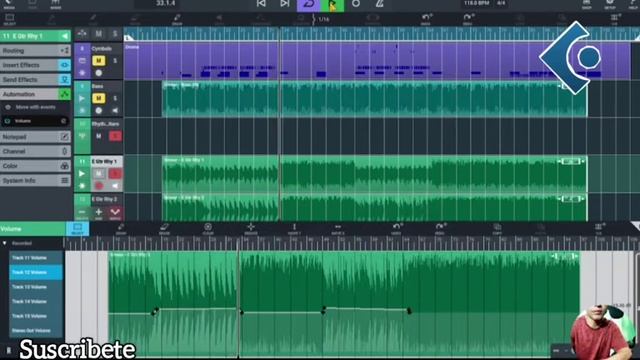
Task: Open the Color section
Action: click(36, 166)
